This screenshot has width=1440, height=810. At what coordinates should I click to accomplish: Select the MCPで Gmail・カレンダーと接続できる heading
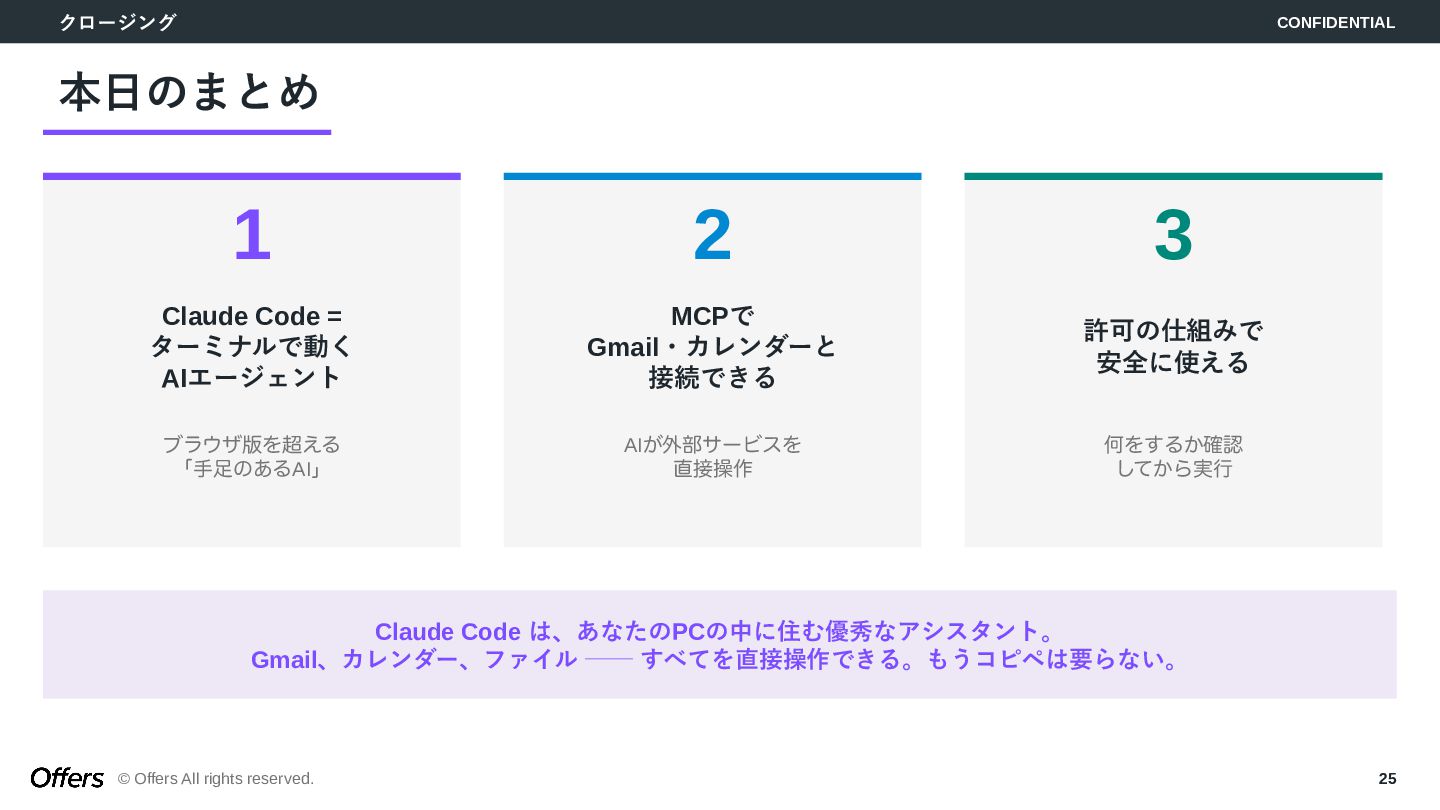(712, 346)
